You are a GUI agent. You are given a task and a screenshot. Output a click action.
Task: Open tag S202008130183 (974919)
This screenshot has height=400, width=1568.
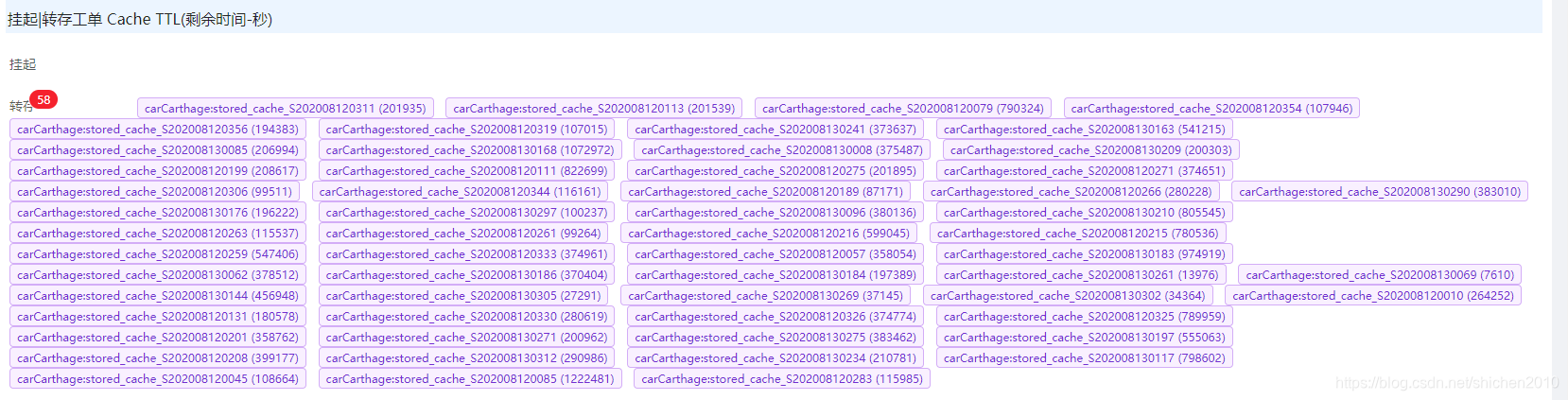coord(1085,254)
